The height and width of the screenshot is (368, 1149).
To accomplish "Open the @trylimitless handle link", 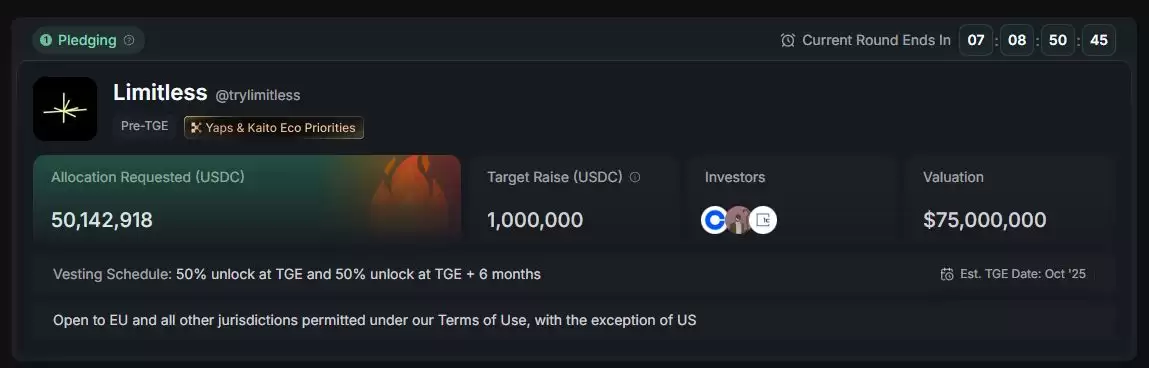I will (258, 95).
